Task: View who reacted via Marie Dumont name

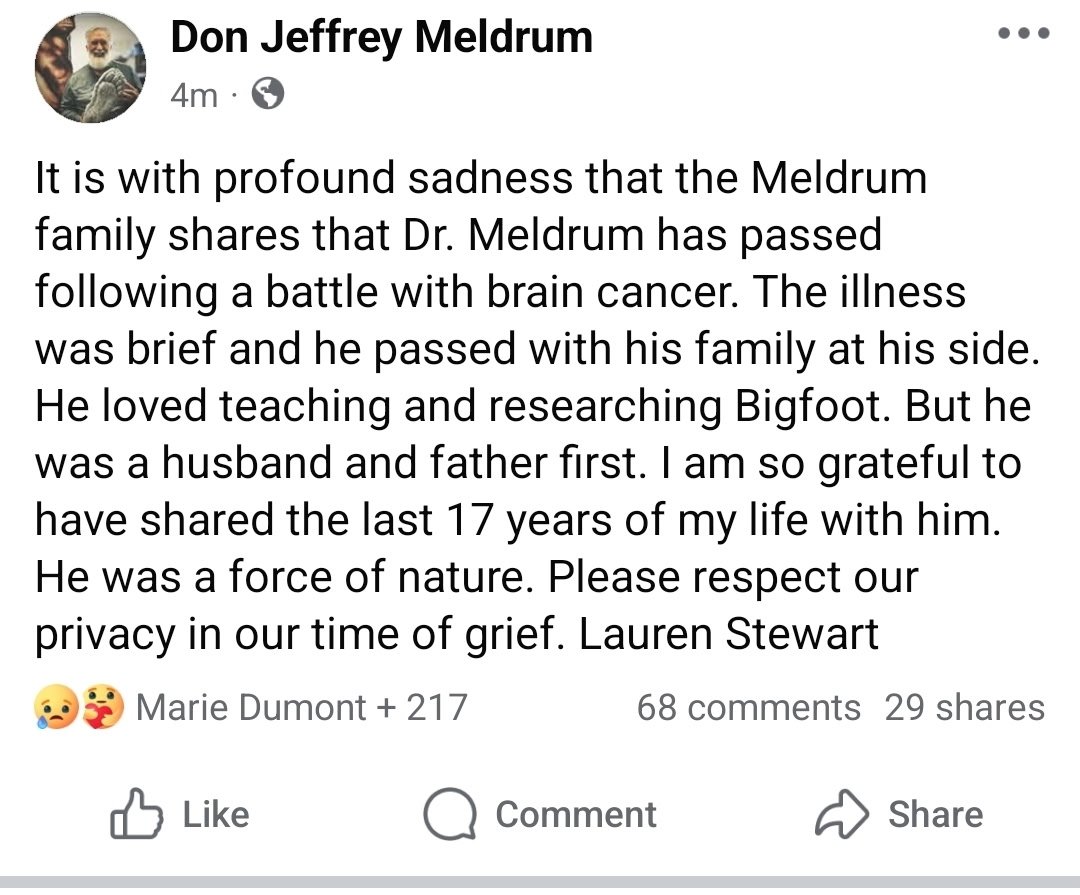Action: (x=251, y=708)
